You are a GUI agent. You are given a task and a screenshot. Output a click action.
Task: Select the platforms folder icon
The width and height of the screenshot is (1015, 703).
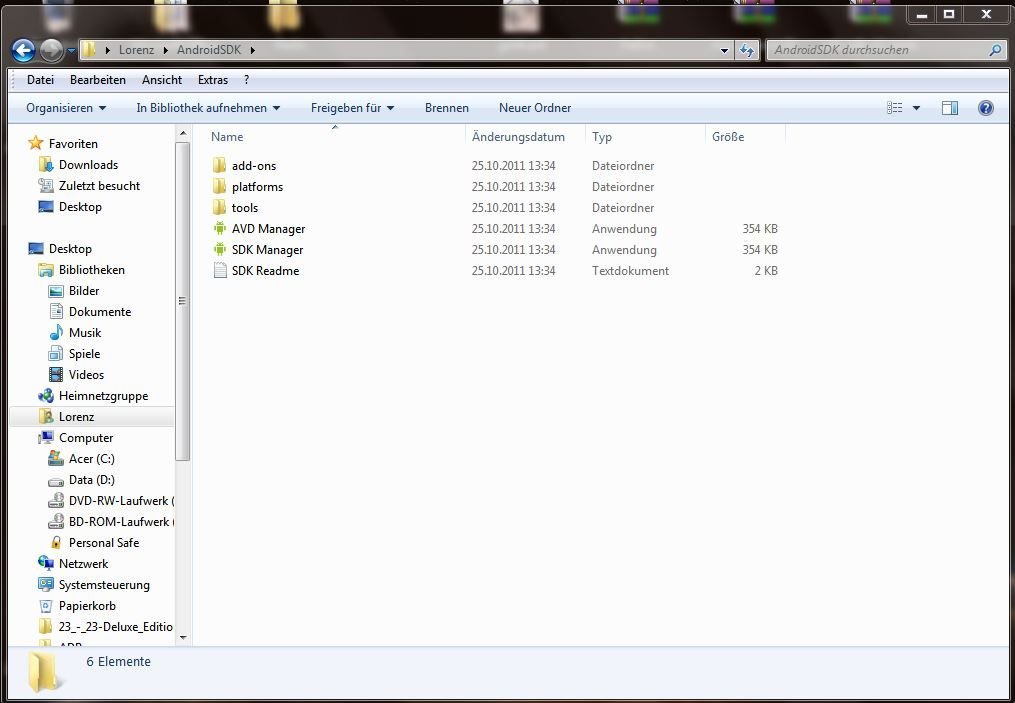tap(220, 186)
